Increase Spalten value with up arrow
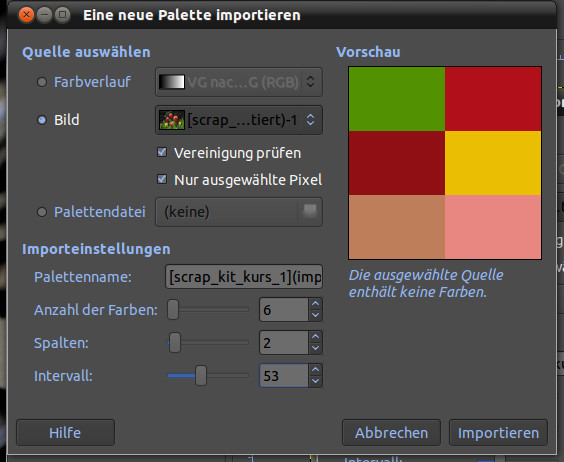The height and width of the screenshot is (462, 564). (x=315, y=337)
